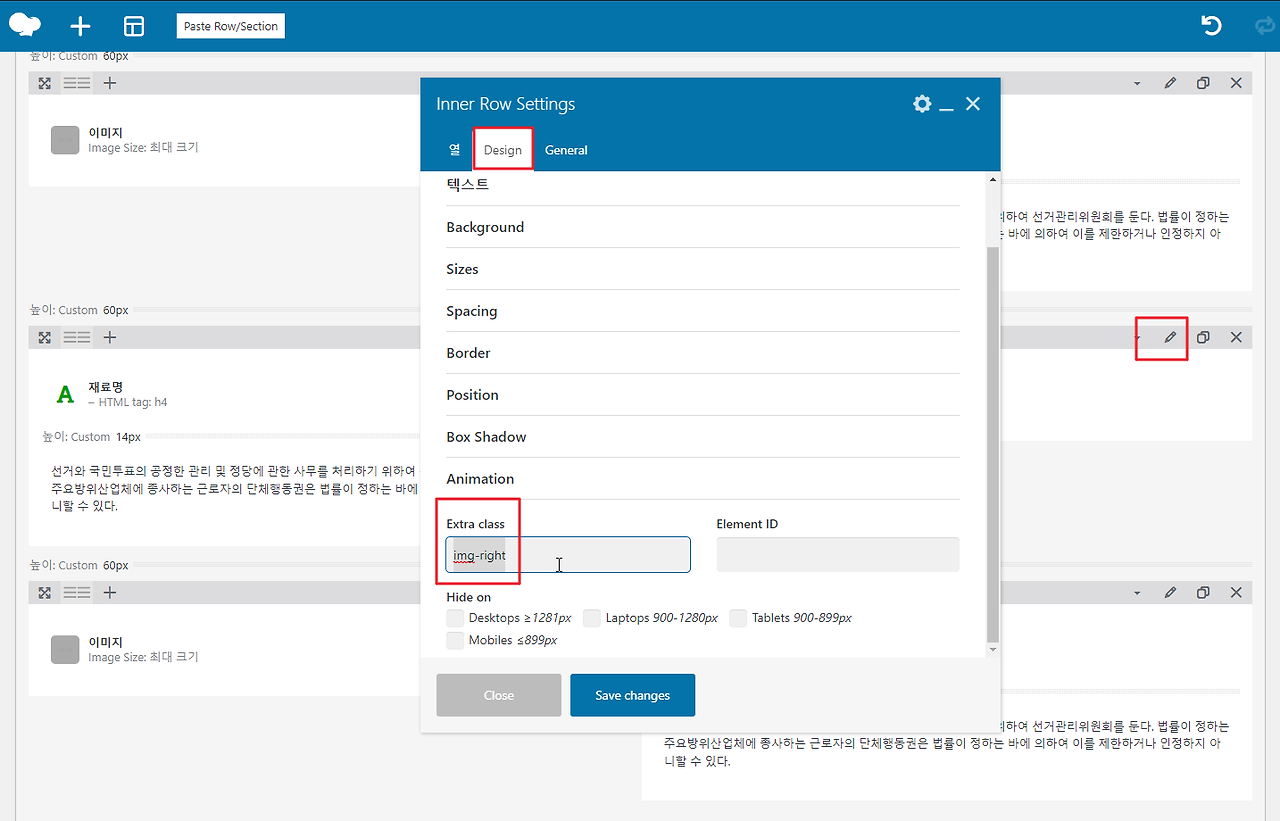Change column layout of the bottom inner row
This screenshot has width=1280, height=821.
point(77,592)
